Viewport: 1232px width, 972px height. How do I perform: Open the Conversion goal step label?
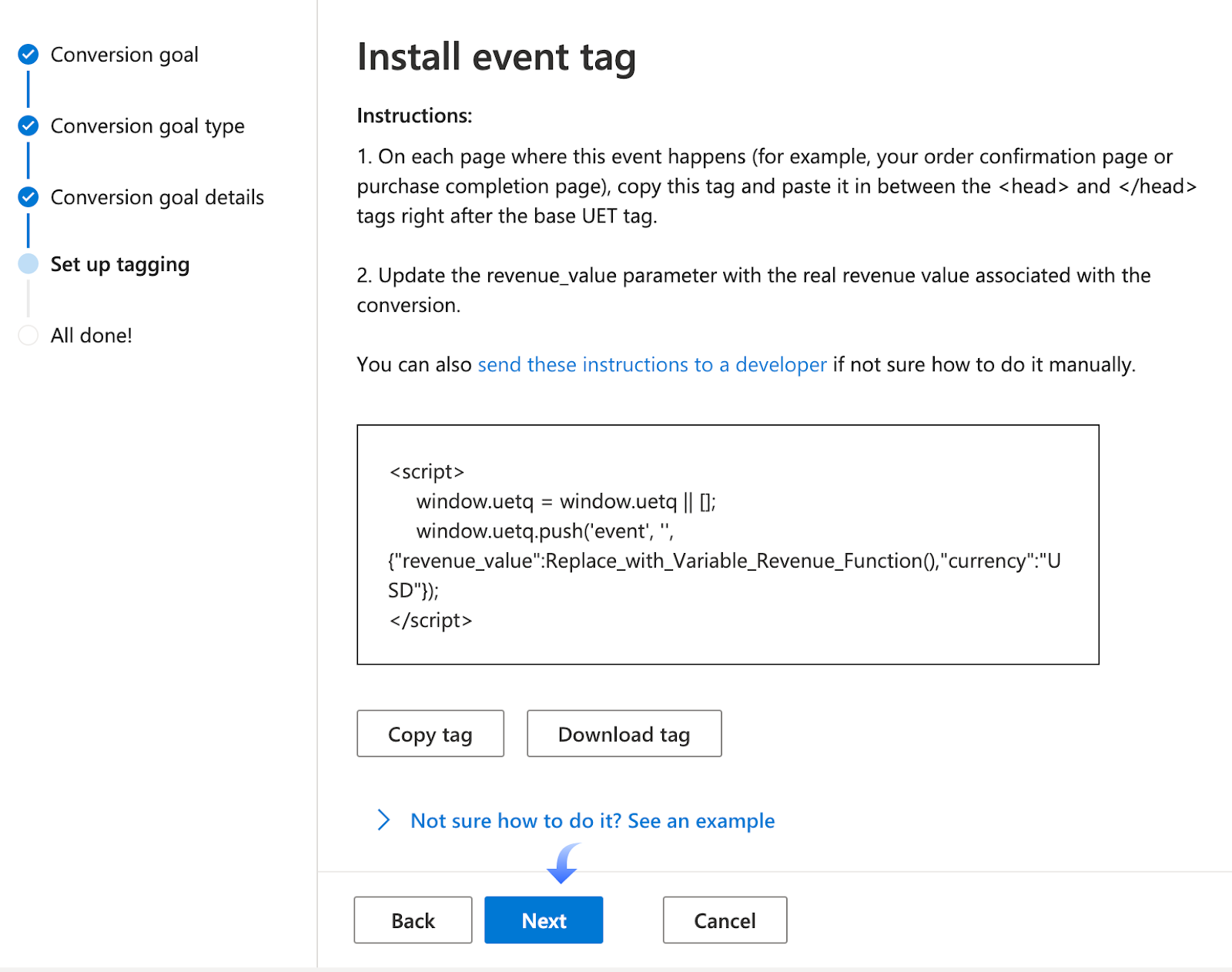pos(124,55)
